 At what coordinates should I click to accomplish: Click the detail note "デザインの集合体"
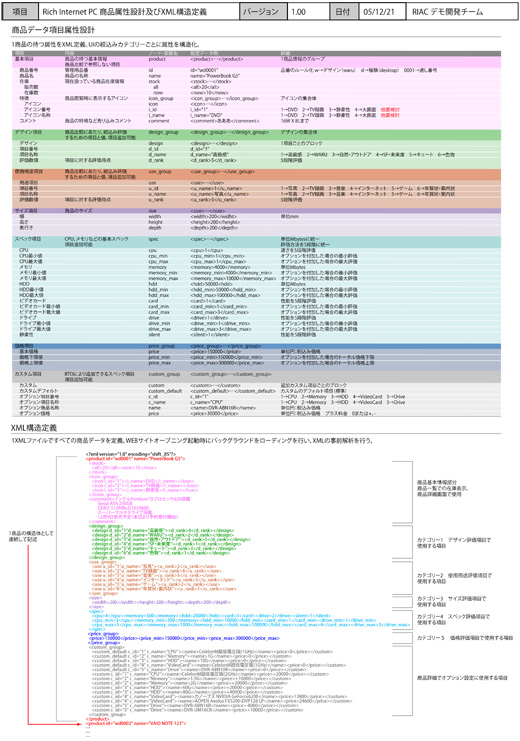299,132
